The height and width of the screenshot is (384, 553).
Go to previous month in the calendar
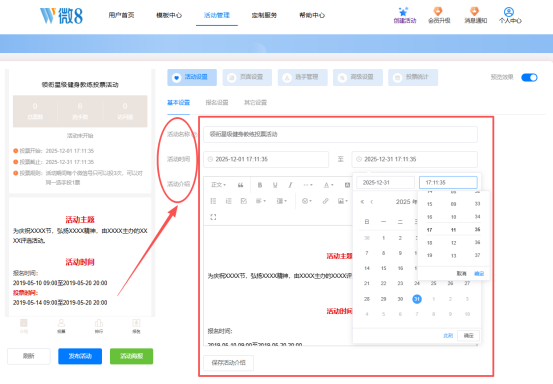tap(371, 202)
